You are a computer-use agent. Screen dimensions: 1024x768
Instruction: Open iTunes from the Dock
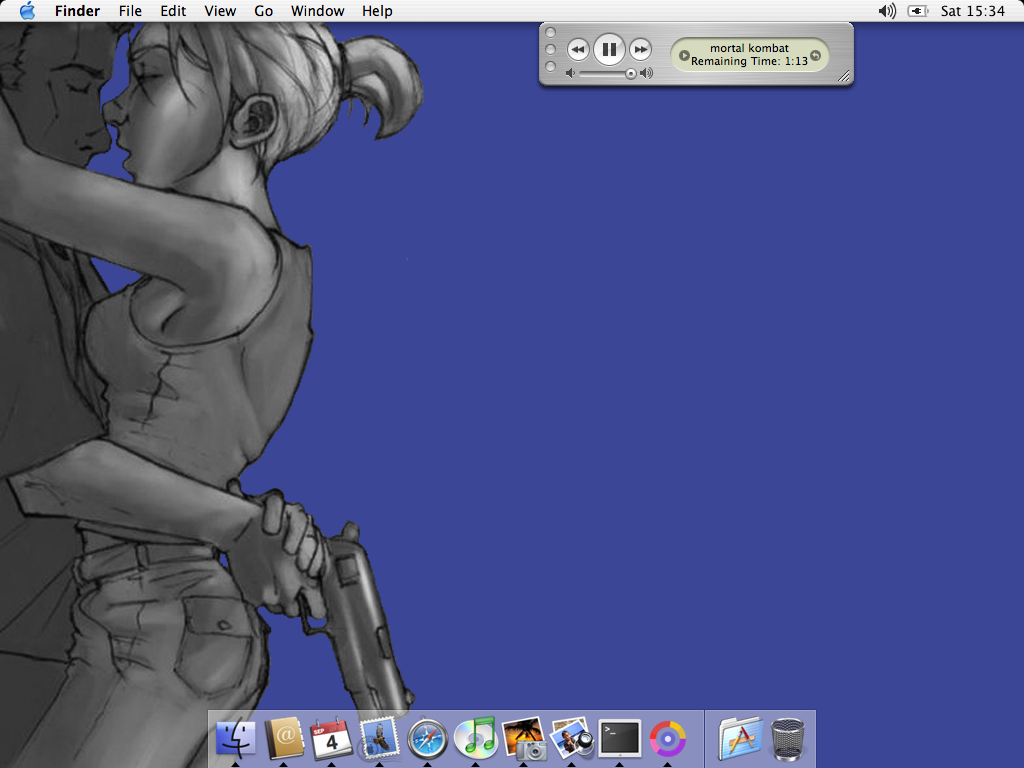coord(475,738)
